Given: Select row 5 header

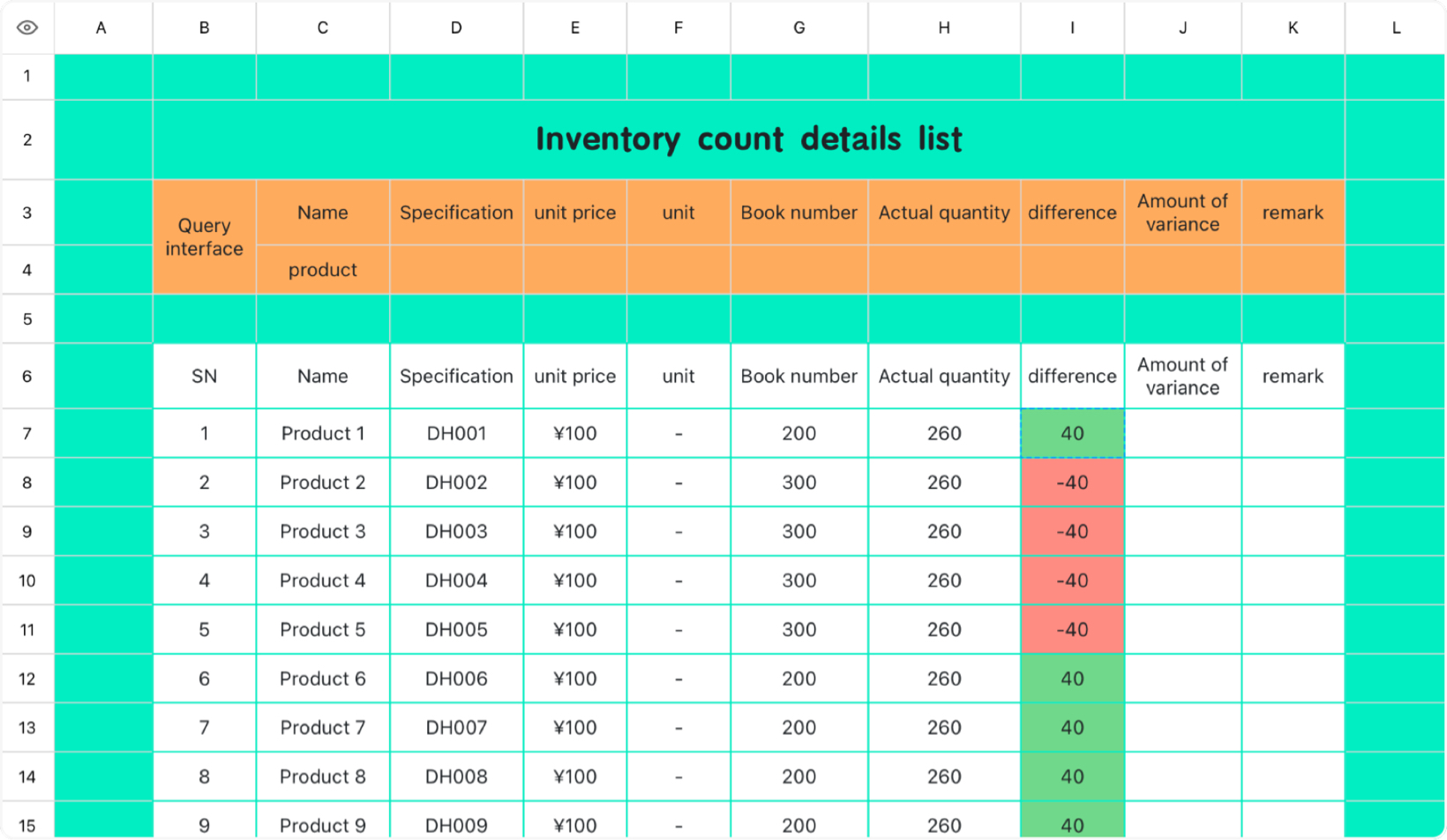Looking at the screenshot, I should click(27, 319).
